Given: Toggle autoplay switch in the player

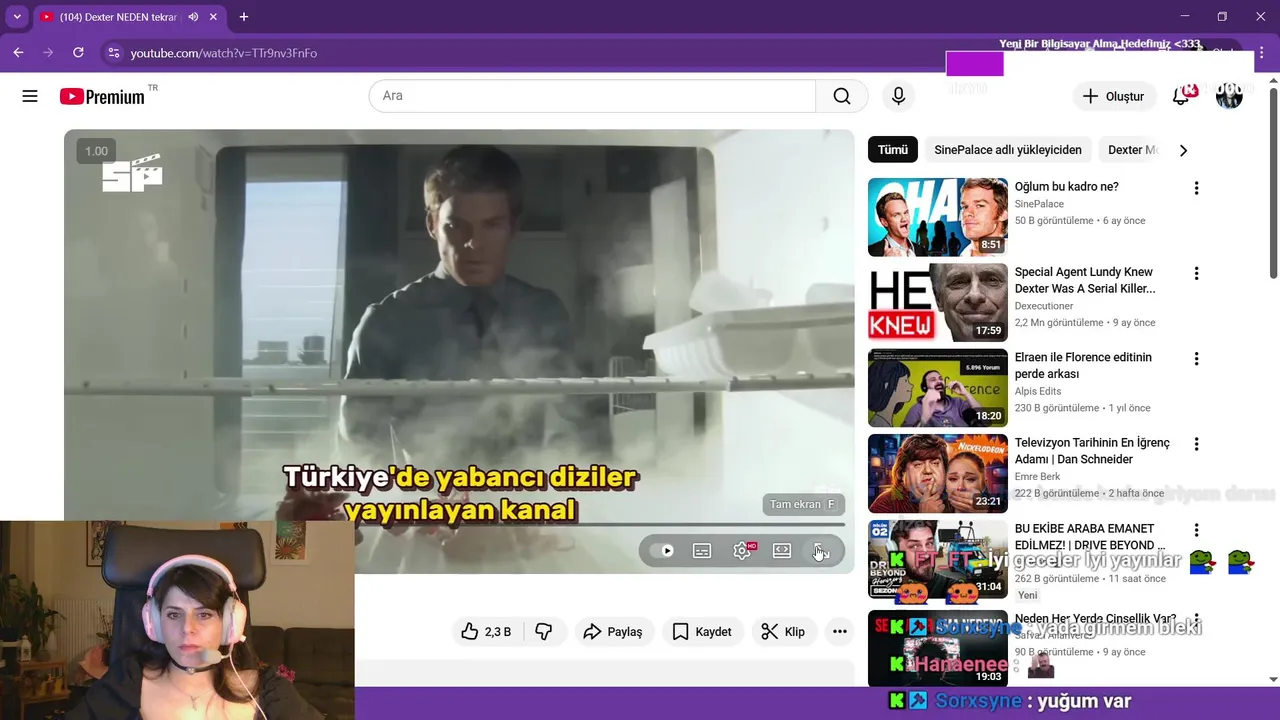Looking at the screenshot, I should pos(662,551).
